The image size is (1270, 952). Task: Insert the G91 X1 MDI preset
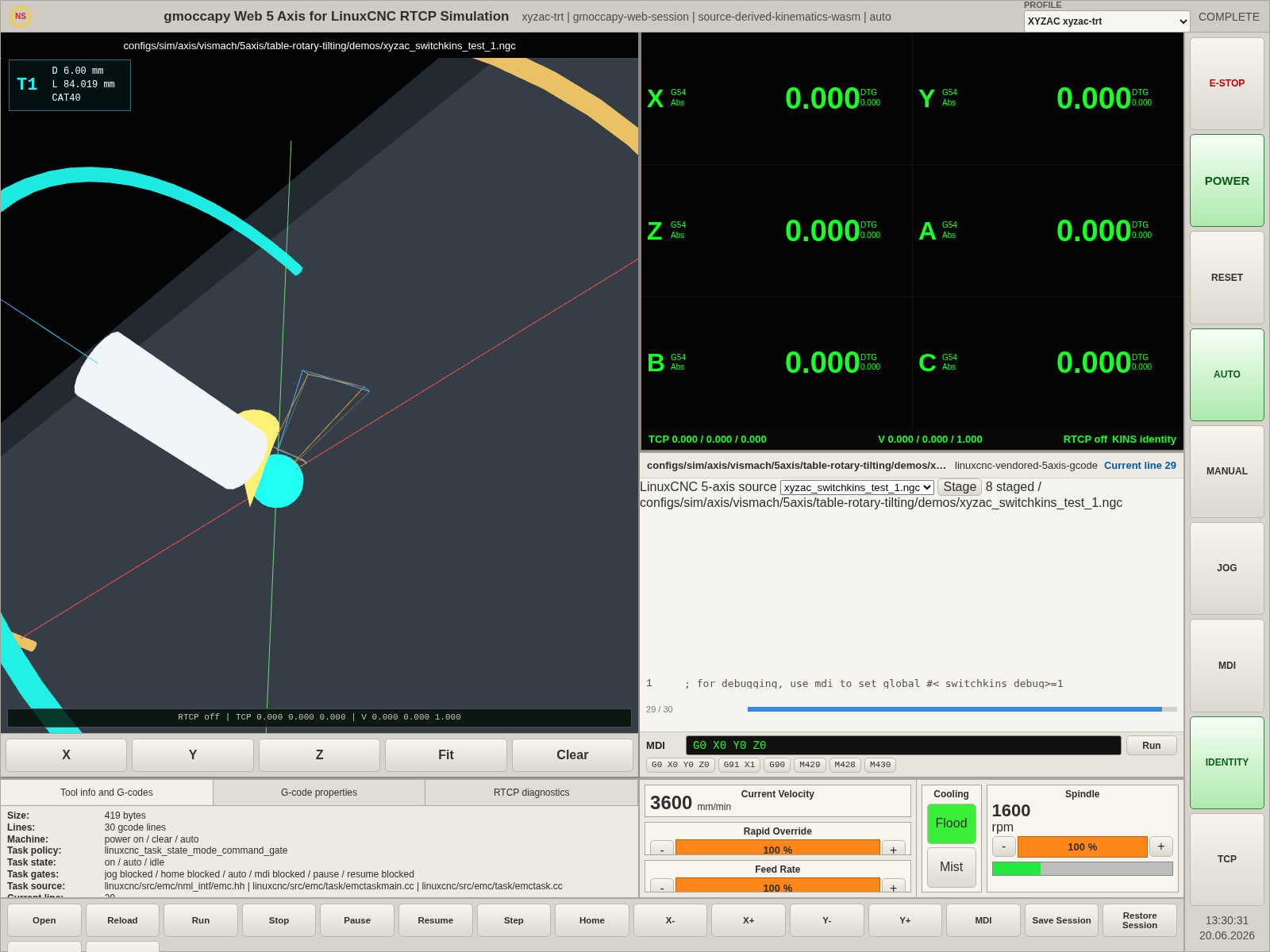(739, 765)
